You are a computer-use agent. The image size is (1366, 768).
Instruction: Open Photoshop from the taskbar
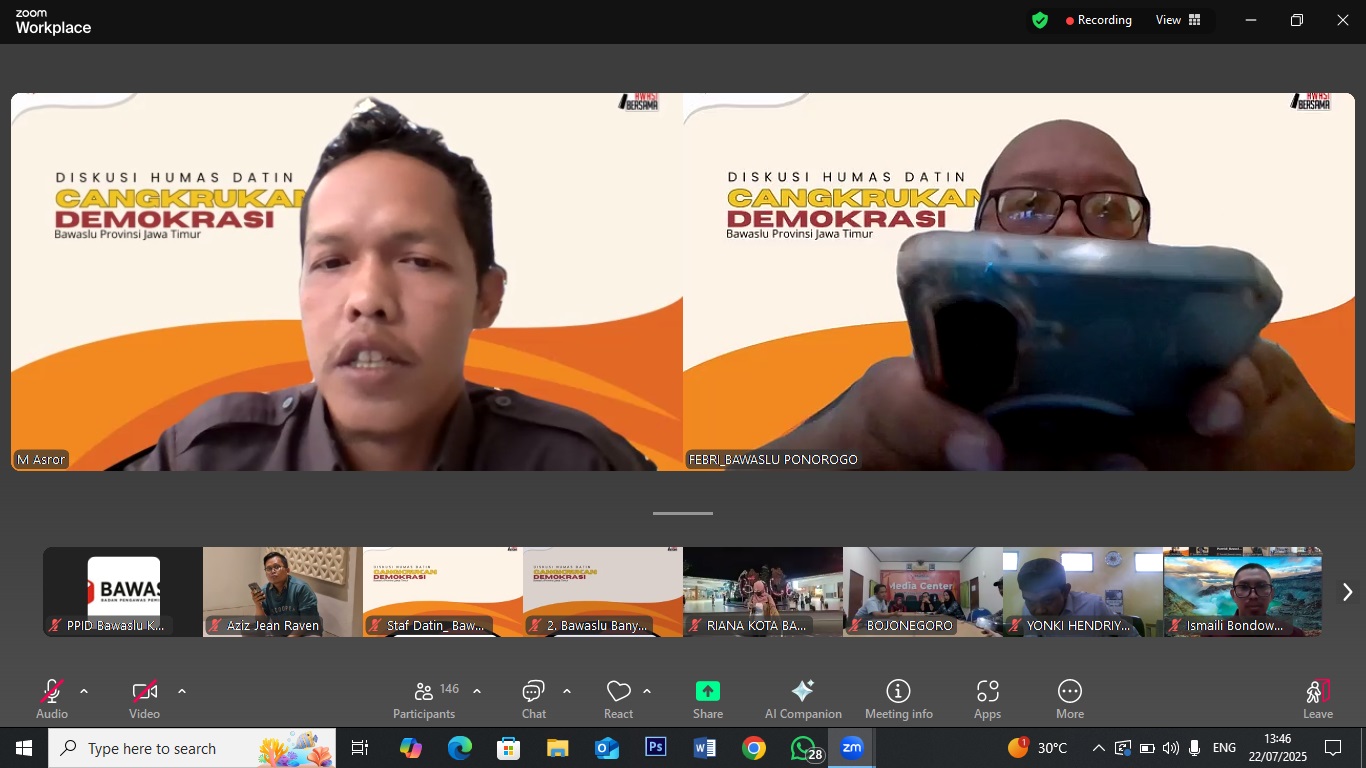pyautogui.click(x=656, y=748)
